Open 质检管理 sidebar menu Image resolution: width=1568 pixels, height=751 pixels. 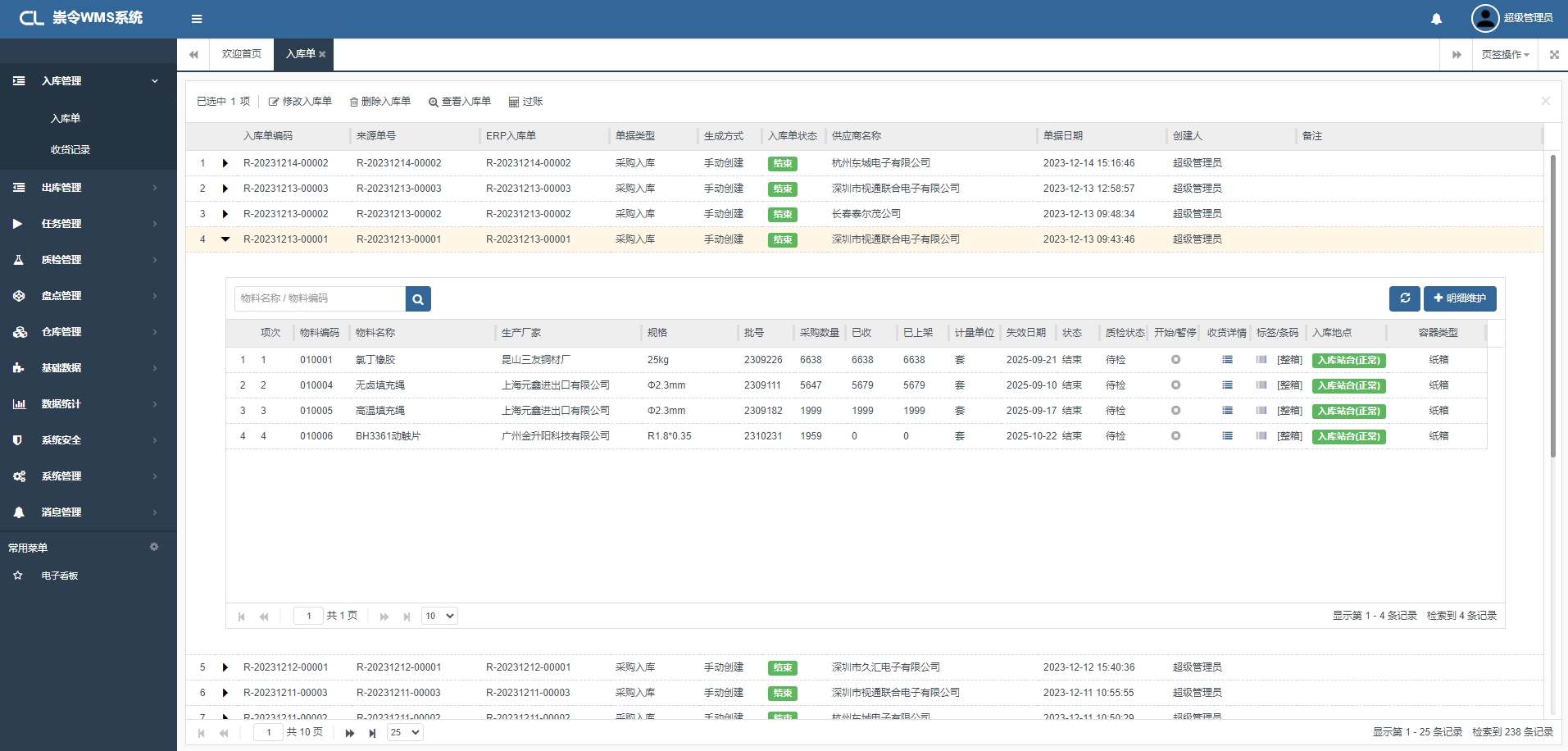click(89, 260)
